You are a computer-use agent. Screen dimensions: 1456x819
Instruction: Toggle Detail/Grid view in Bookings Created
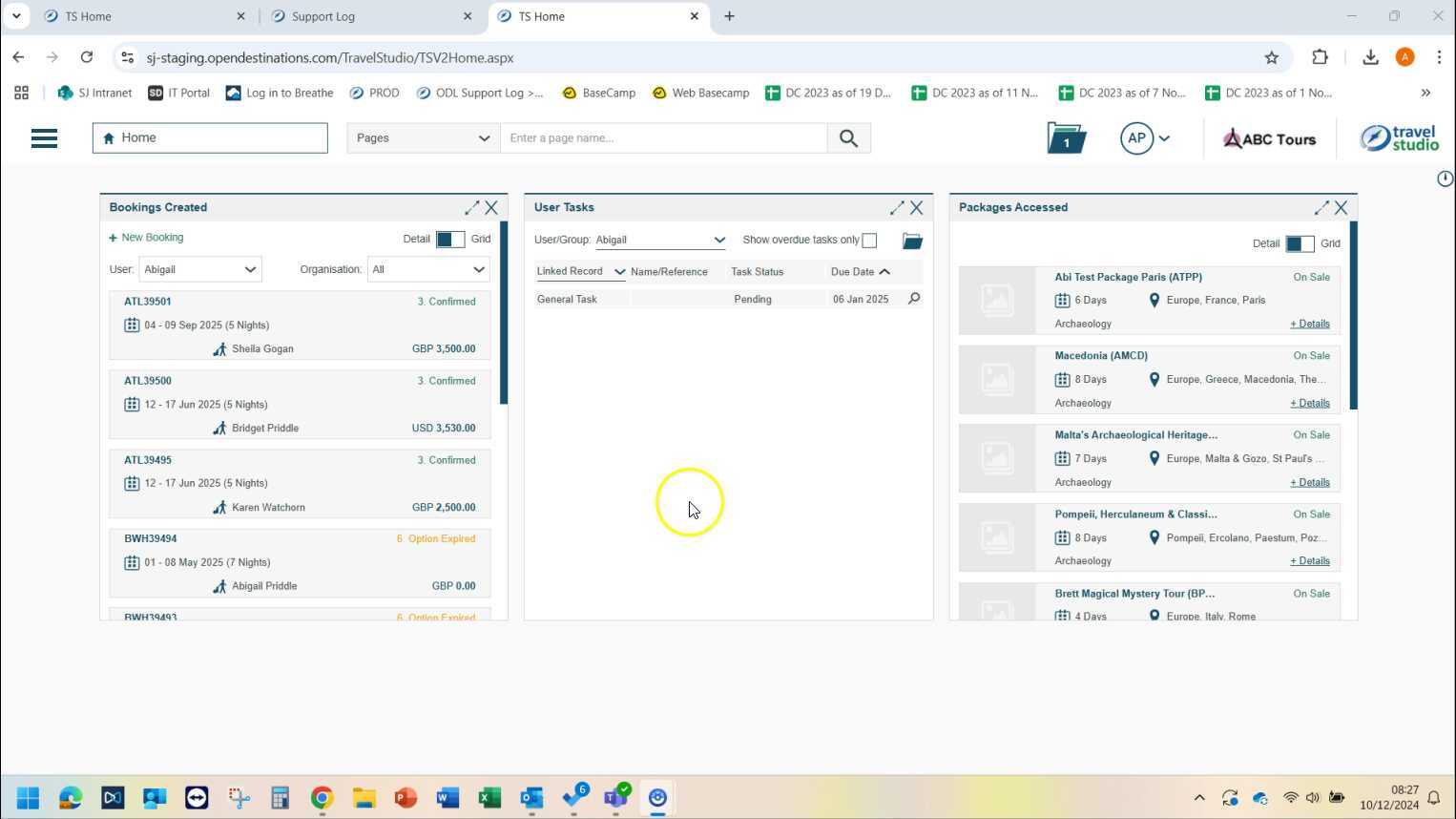tap(449, 240)
